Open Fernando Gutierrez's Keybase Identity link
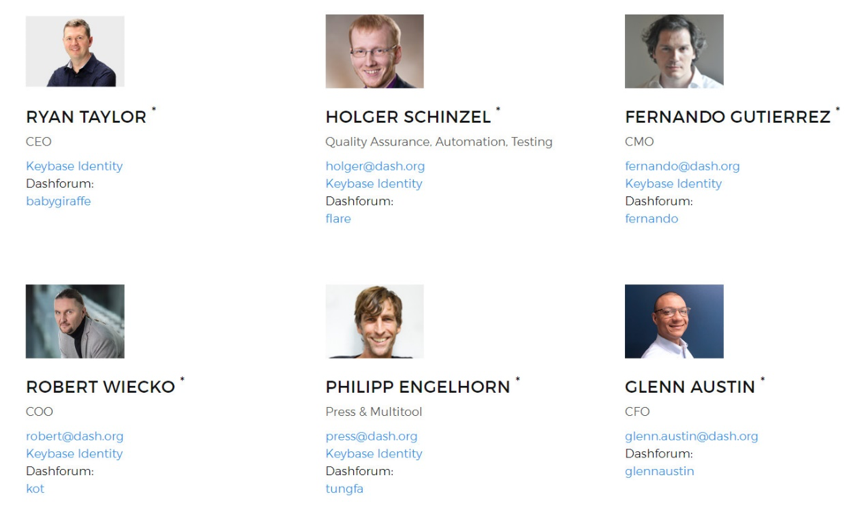Screen dimensions: 865x506 (673, 184)
